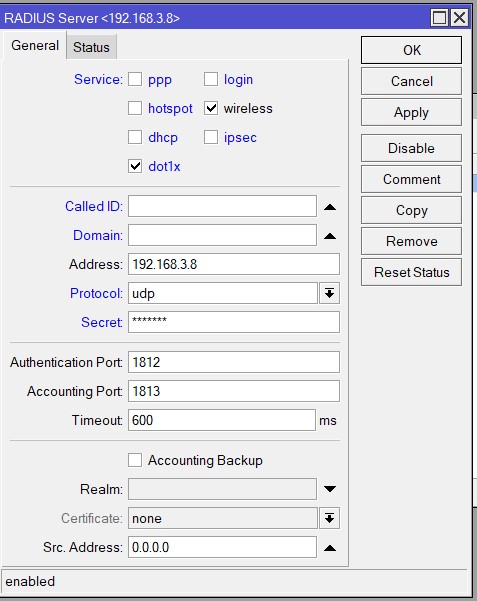Screen dimensions: 477x601
Task: Select the RADIUS Server title bar text
Action: (92, 18)
